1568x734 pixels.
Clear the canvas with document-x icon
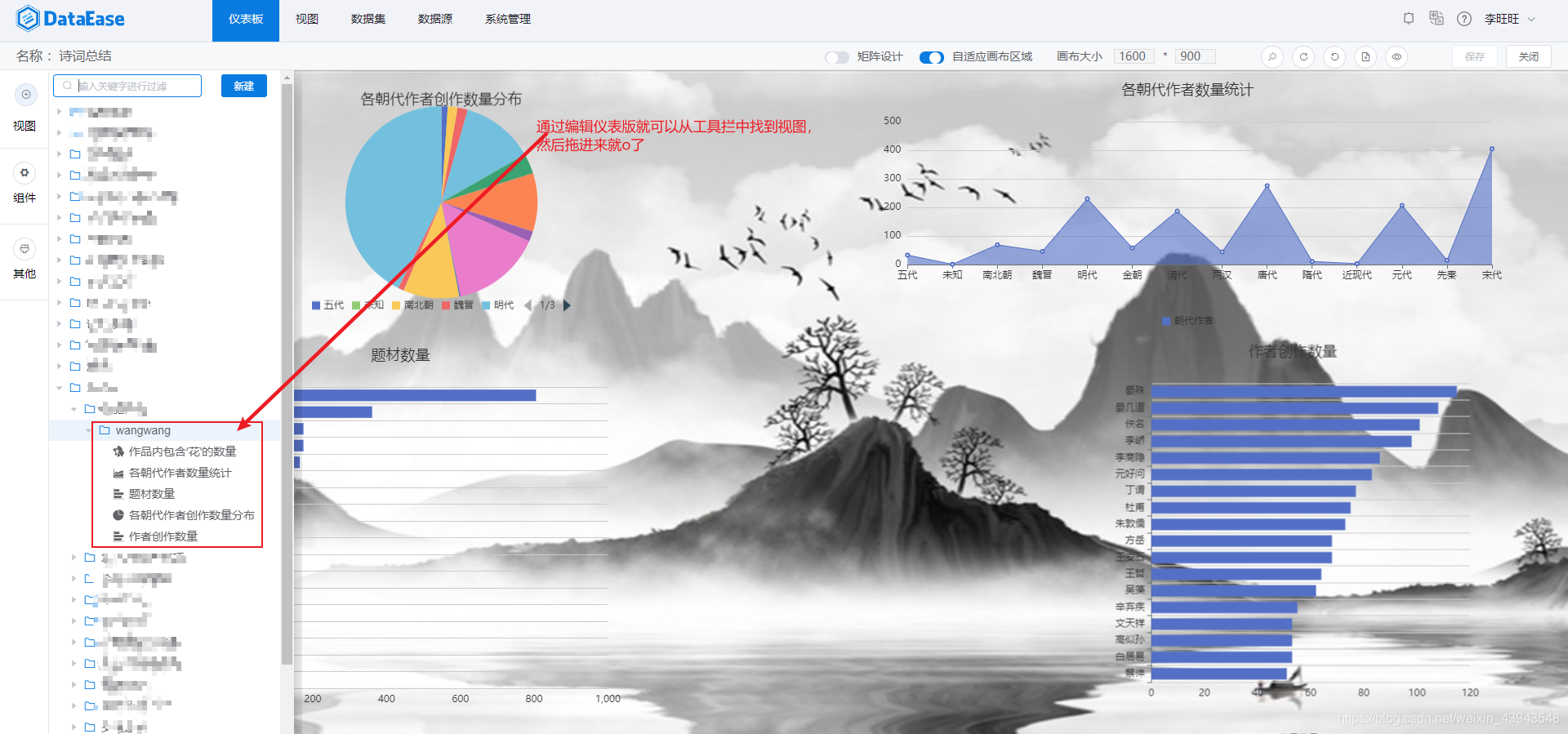(x=1365, y=56)
